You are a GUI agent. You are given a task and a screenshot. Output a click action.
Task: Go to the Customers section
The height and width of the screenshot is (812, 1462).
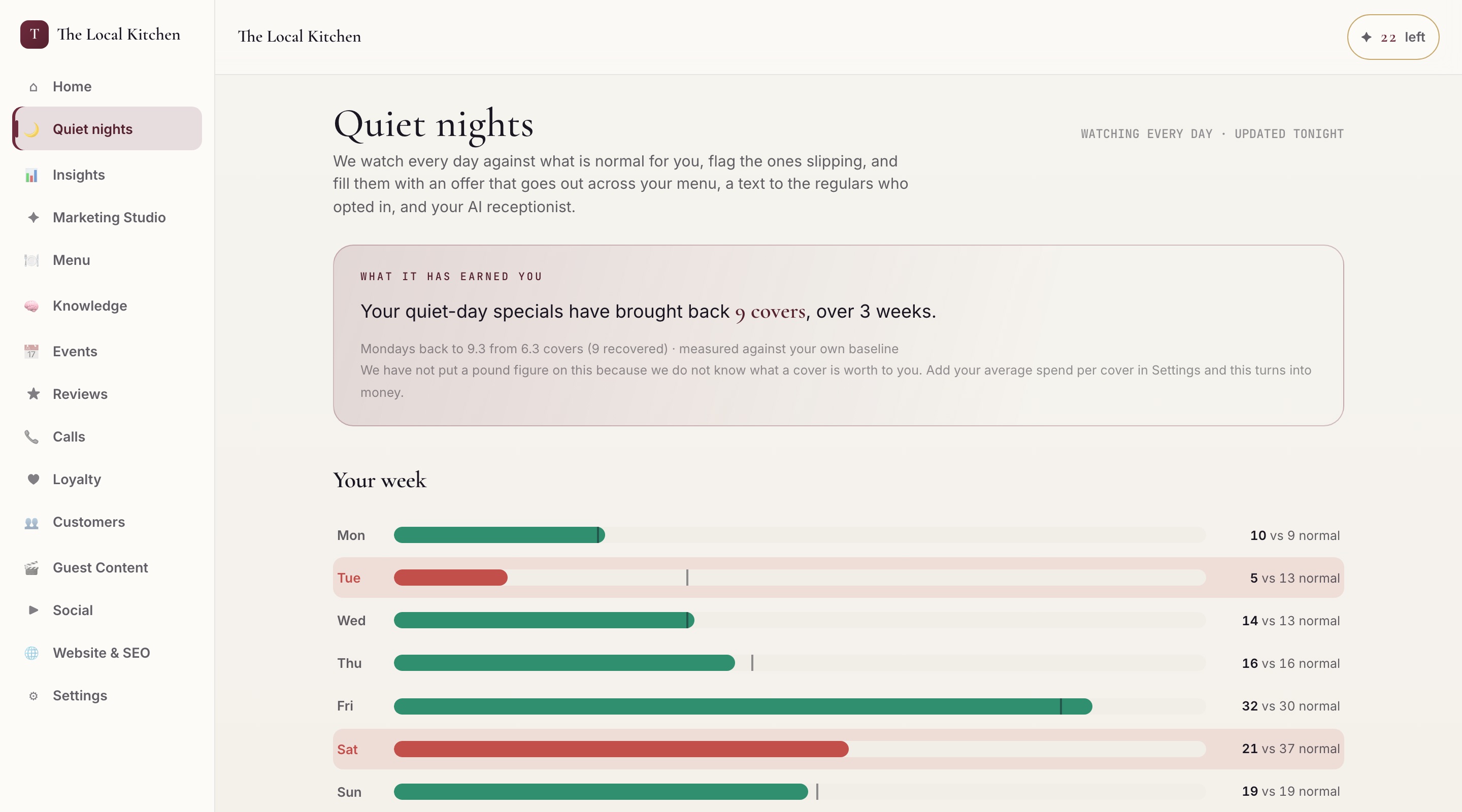[107, 522]
